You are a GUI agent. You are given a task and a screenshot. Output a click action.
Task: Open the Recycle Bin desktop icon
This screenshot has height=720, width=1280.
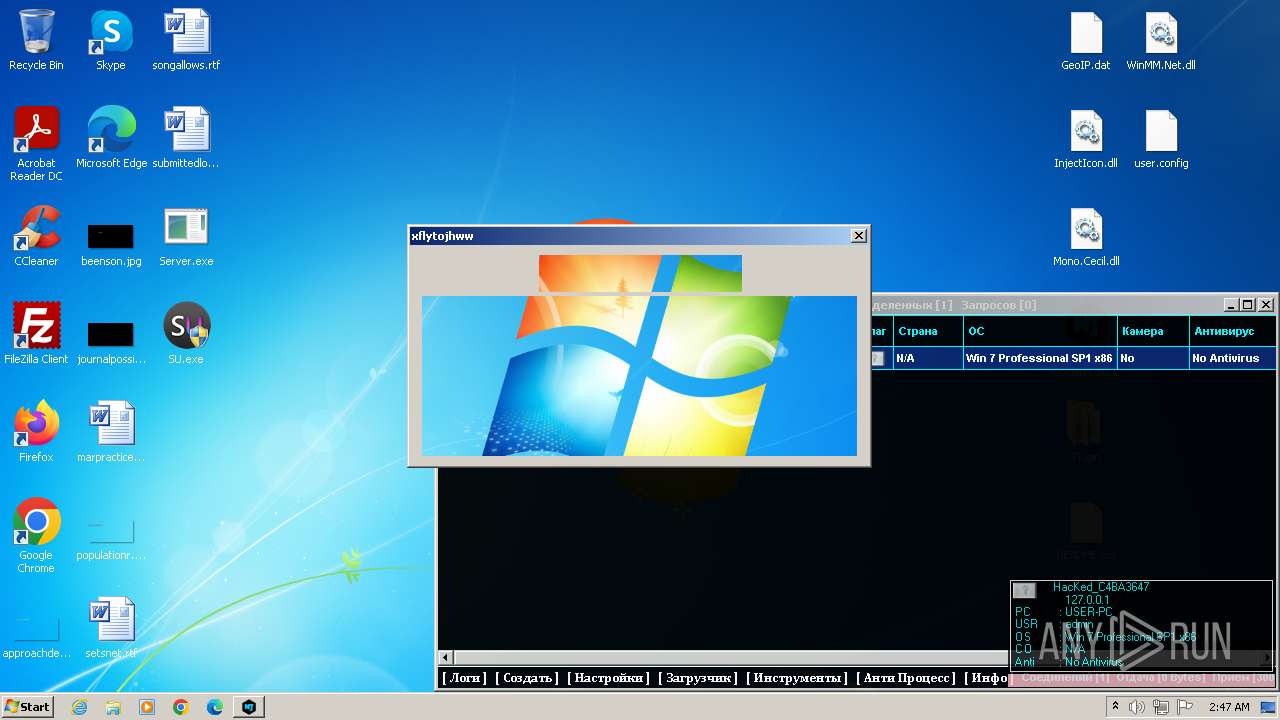(x=36, y=40)
